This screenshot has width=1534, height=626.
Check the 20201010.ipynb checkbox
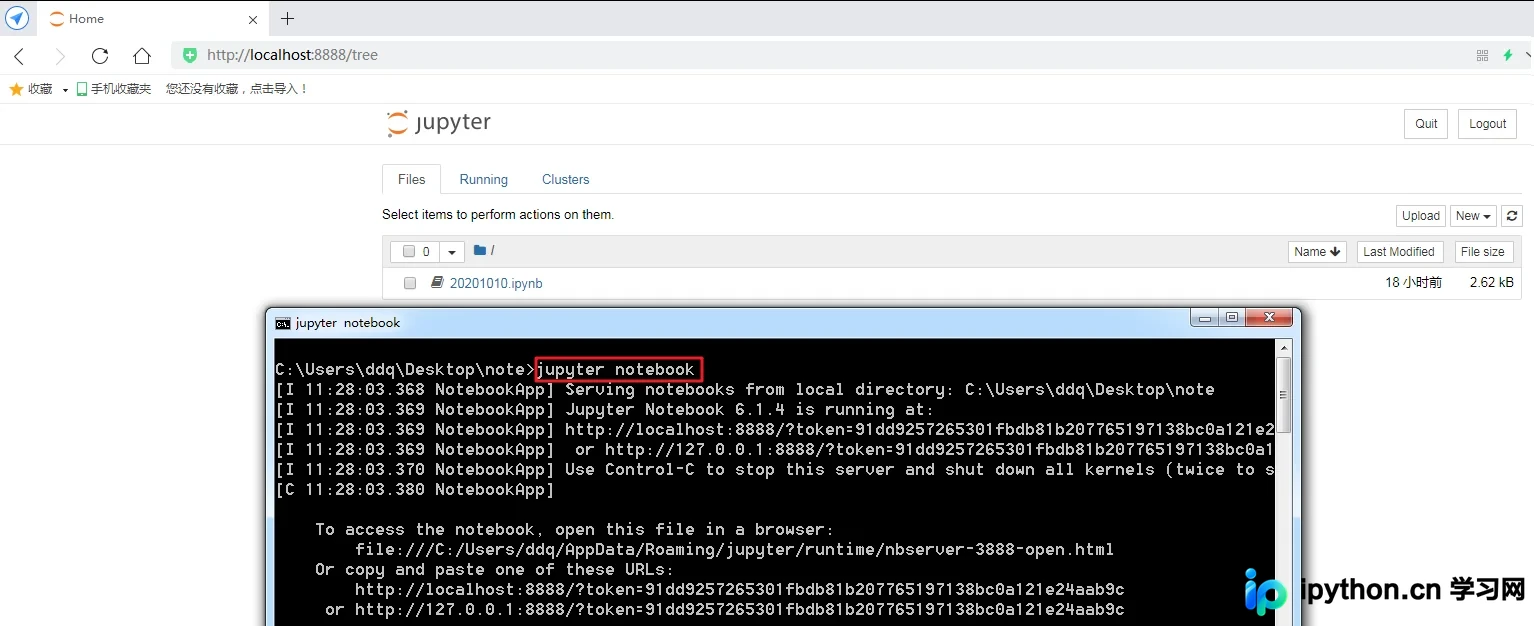click(x=410, y=284)
